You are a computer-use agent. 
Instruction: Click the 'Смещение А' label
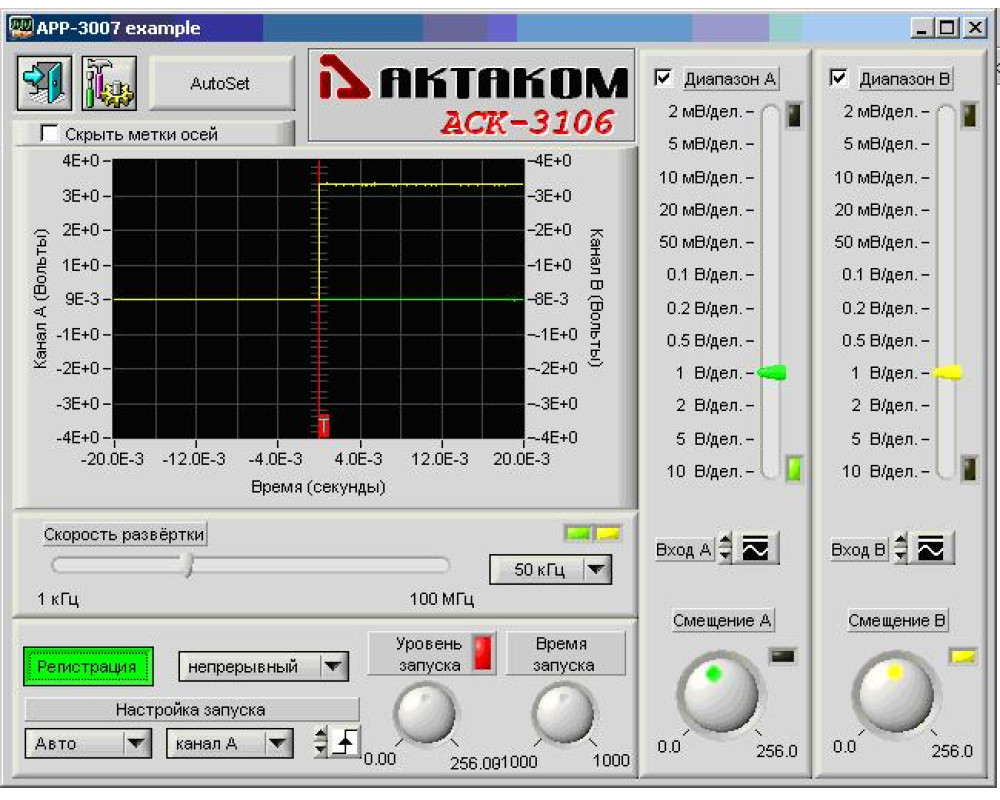723,620
